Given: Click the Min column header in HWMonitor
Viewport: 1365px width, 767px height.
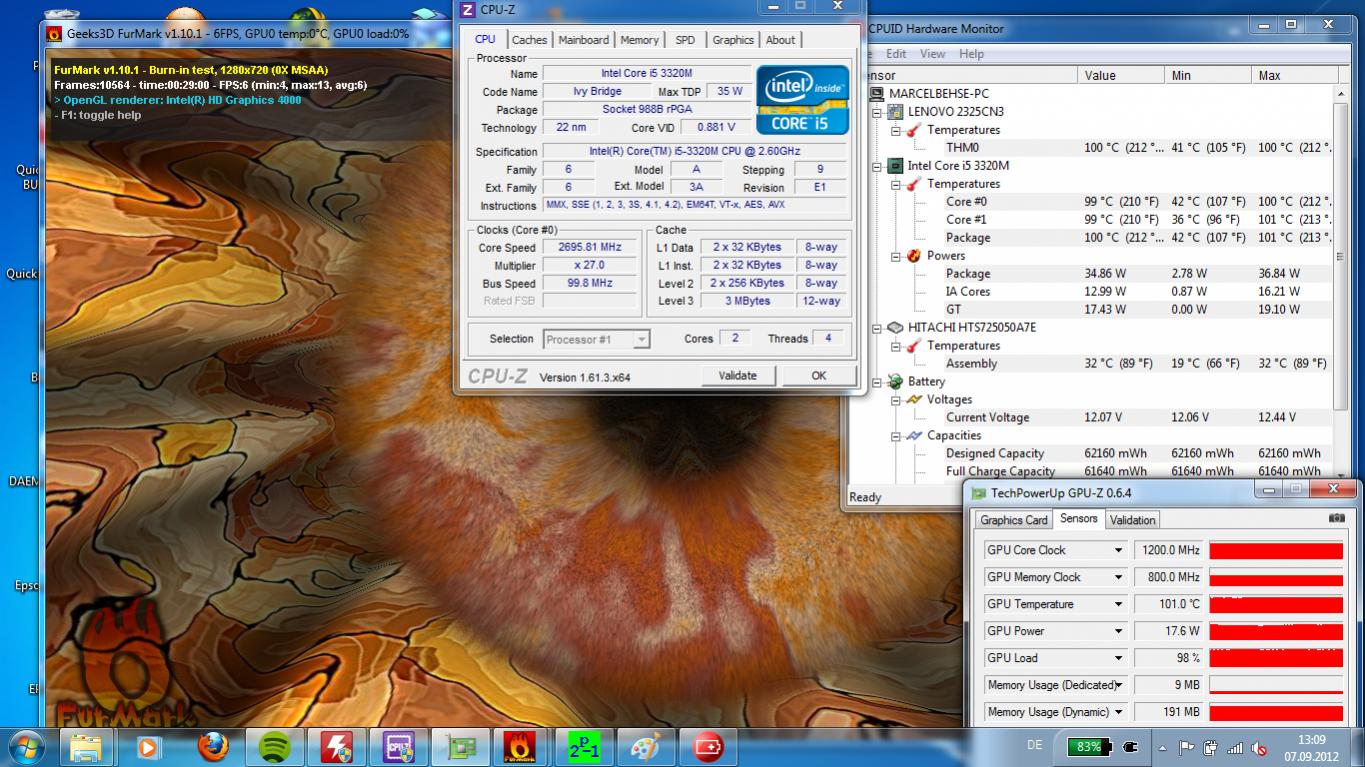Looking at the screenshot, I should coord(1209,76).
